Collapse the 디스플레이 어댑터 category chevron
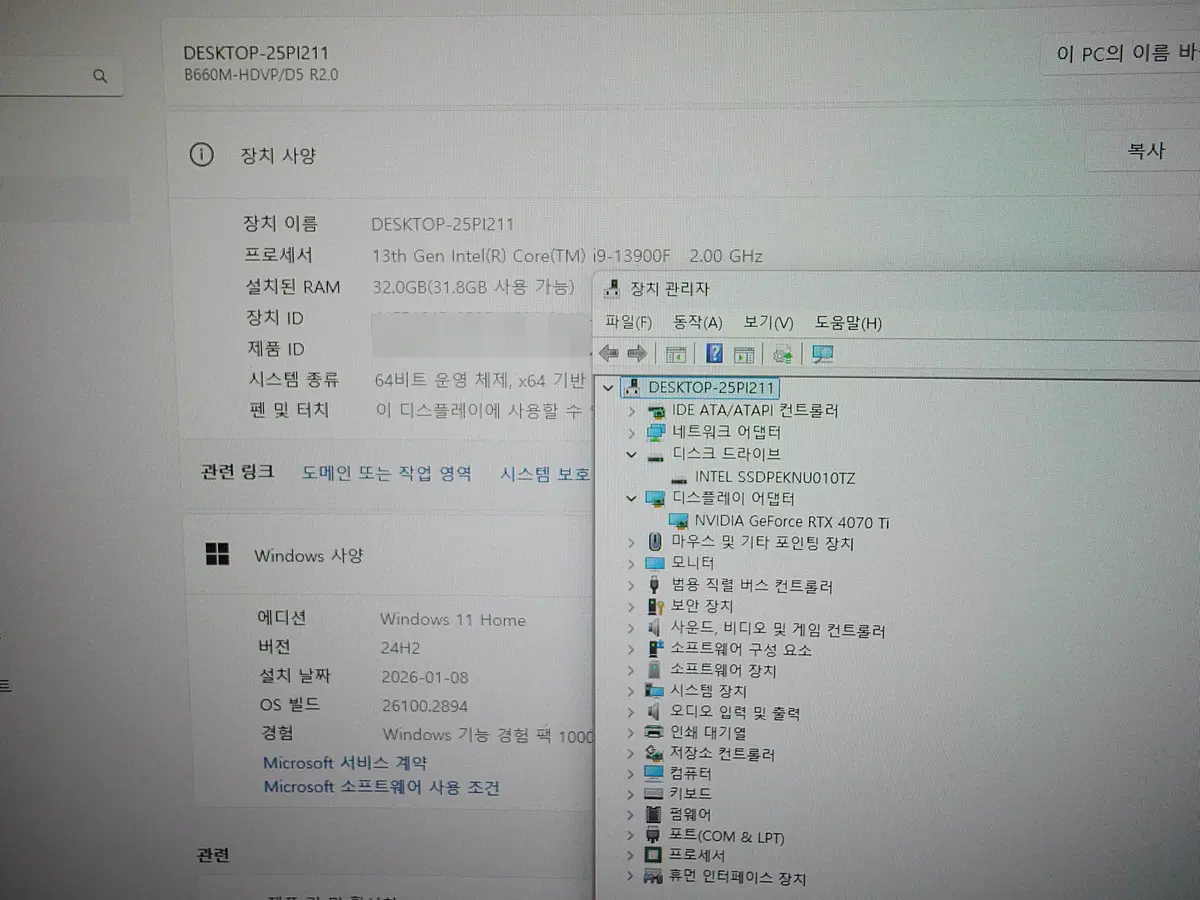Image resolution: width=1200 pixels, height=900 pixels. (630, 498)
